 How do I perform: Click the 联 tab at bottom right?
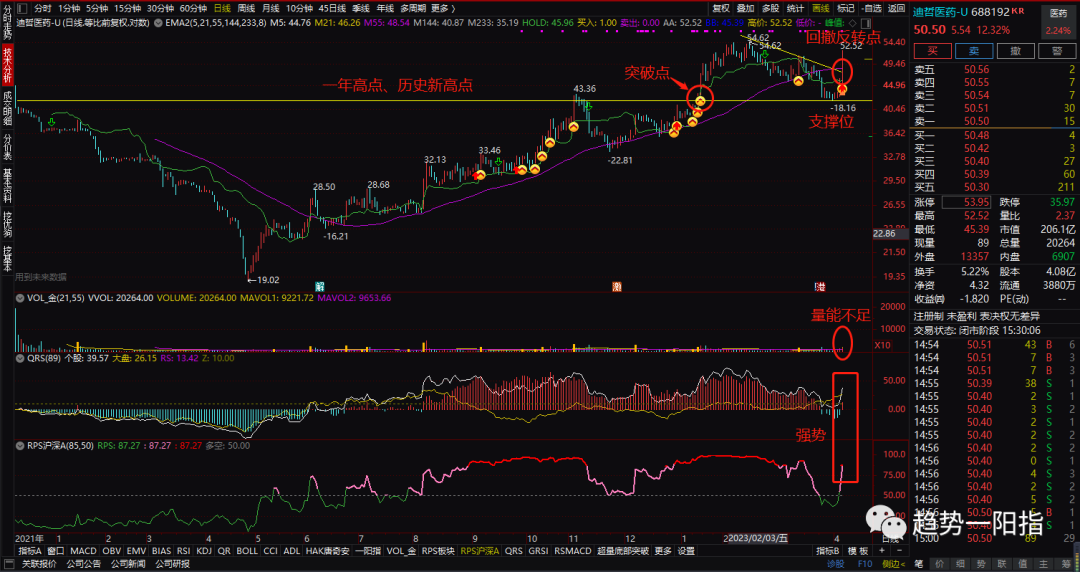click(1001, 564)
